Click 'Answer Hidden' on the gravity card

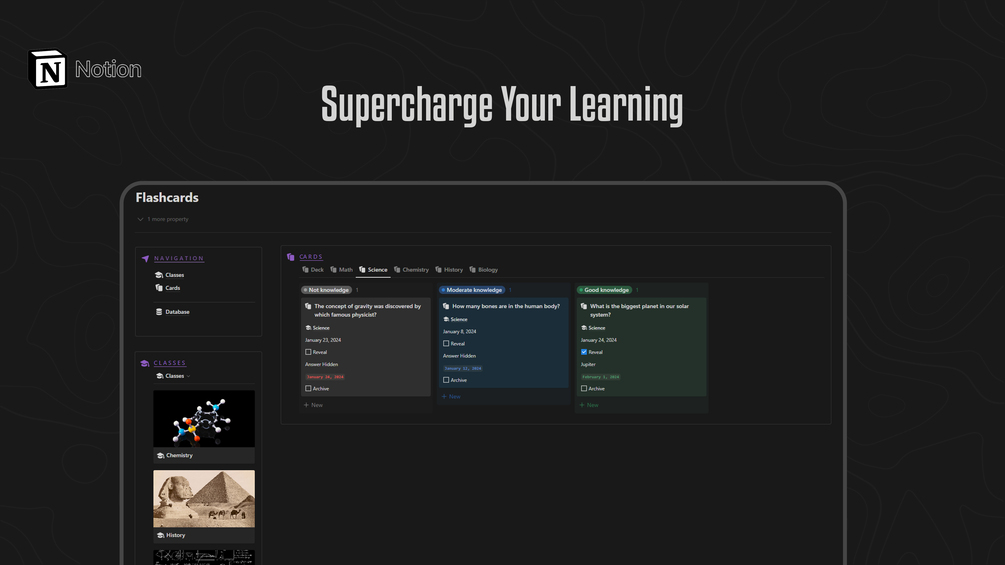tap(322, 364)
